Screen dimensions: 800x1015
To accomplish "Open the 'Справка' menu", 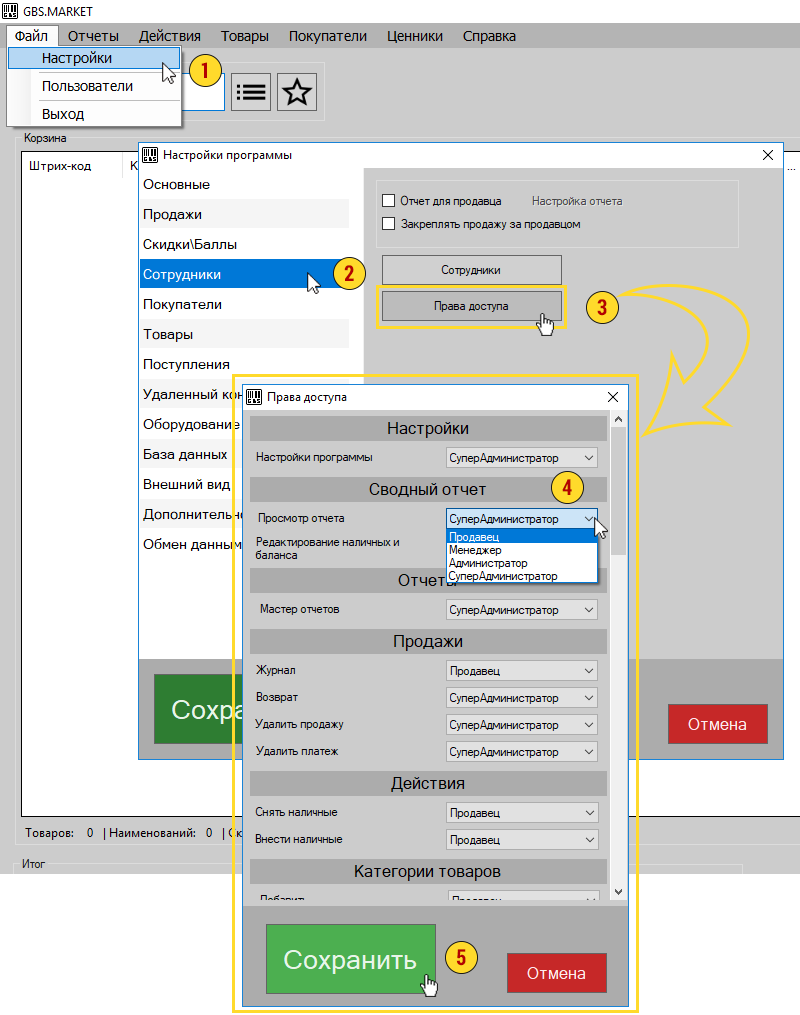I will 489,36.
